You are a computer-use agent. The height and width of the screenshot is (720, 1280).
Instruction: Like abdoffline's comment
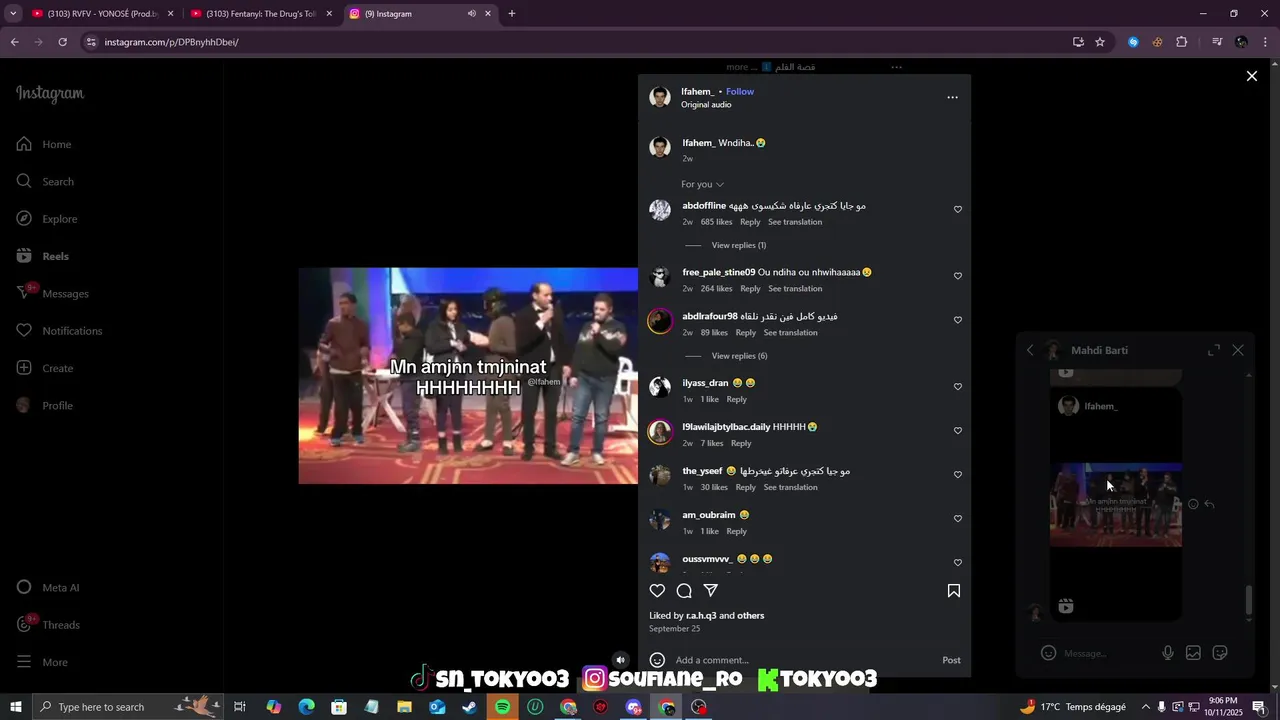click(958, 210)
